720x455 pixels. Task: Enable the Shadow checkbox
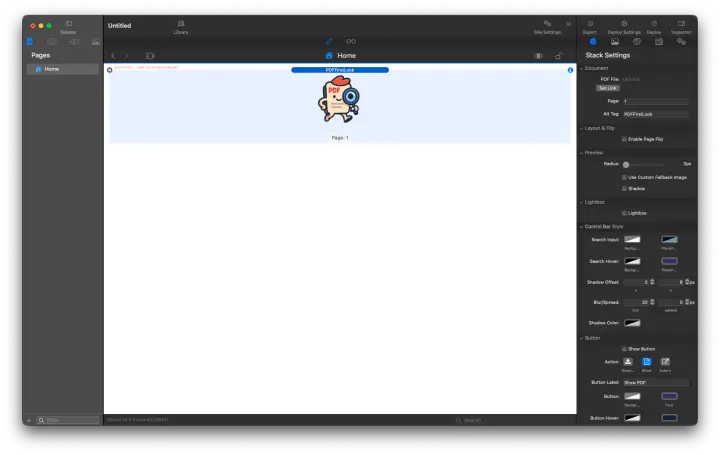point(624,189)
